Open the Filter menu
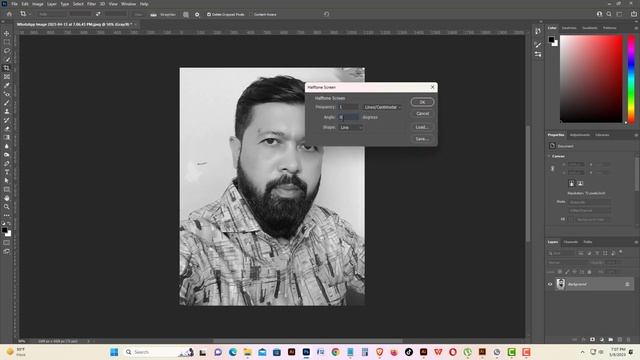This screenshot has height=360, width=640. coord(91,4)
